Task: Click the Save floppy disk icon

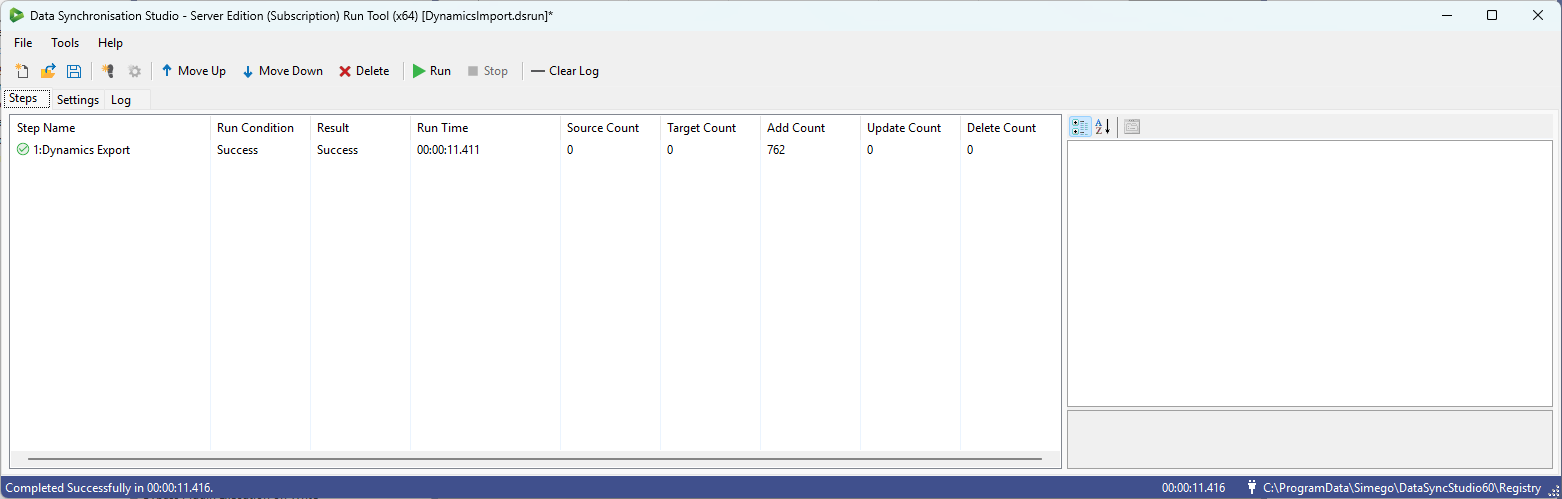Action: pos(74,71)
